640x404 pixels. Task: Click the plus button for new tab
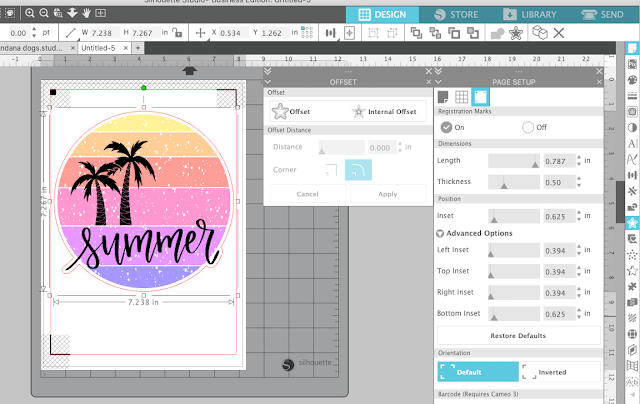point(138,48)
